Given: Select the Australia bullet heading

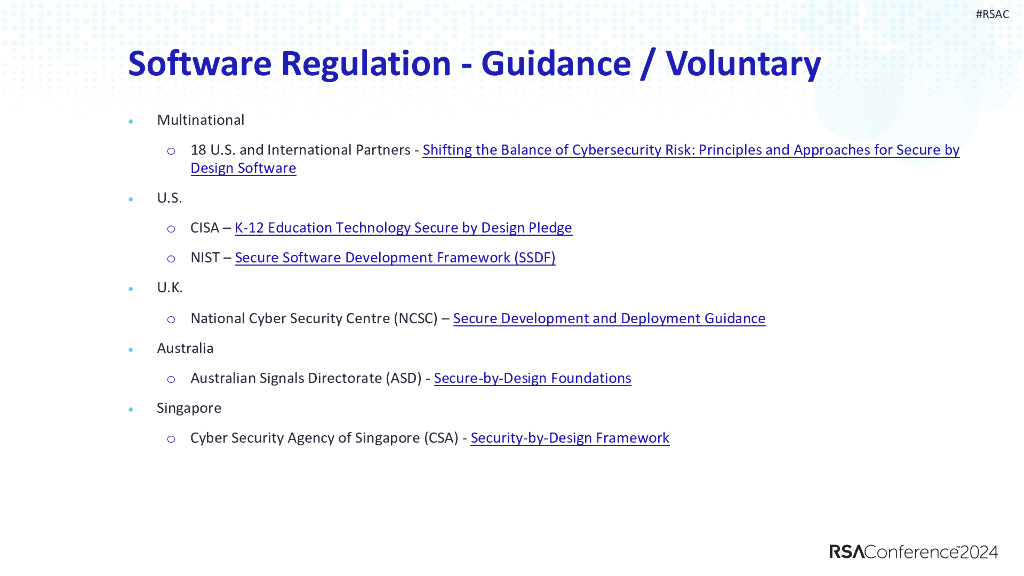Looking at the screenshot, I should [x=185, y=348].
